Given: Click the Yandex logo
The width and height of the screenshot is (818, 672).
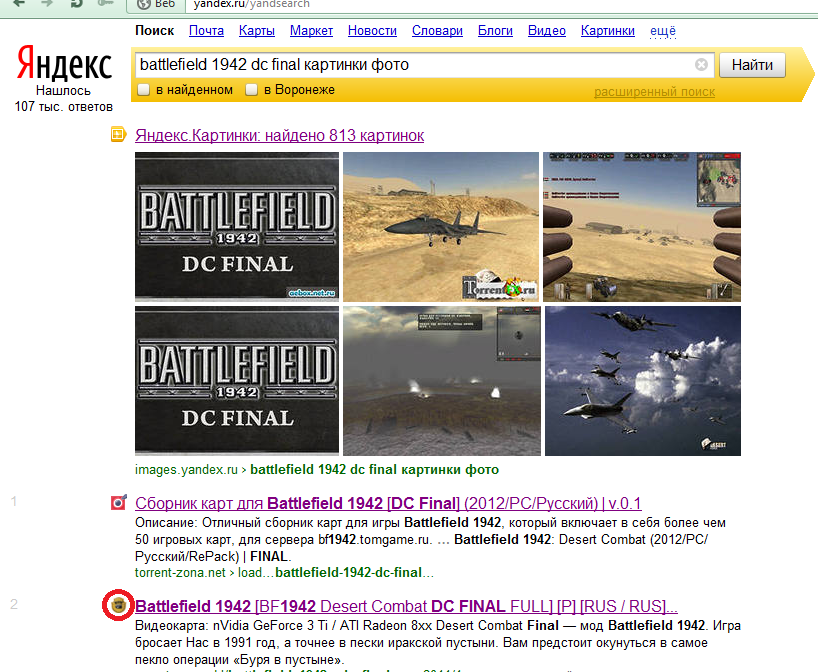Looking at the screenshot, I should pos(64,65).
